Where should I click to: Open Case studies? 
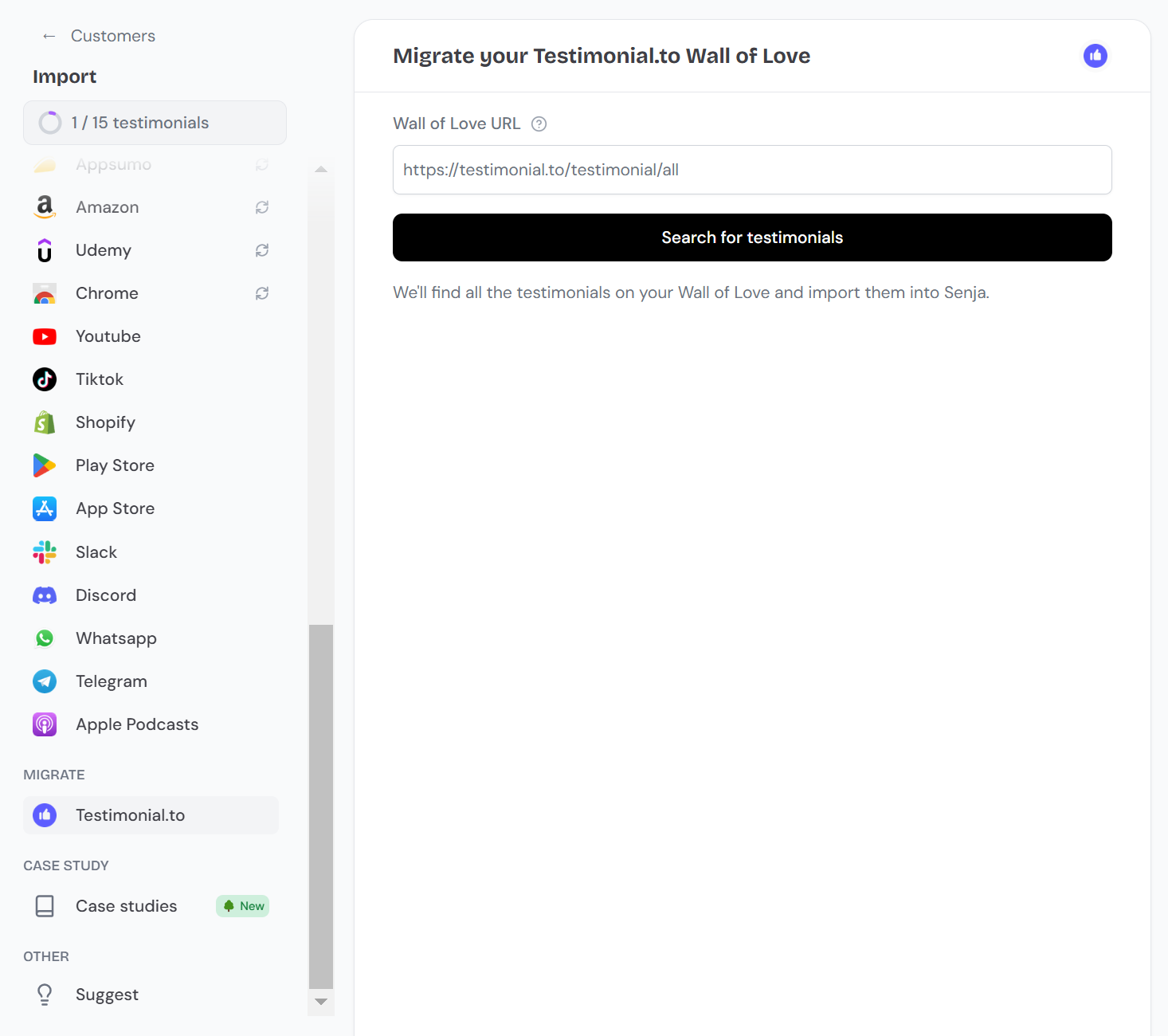click(151, 906)
